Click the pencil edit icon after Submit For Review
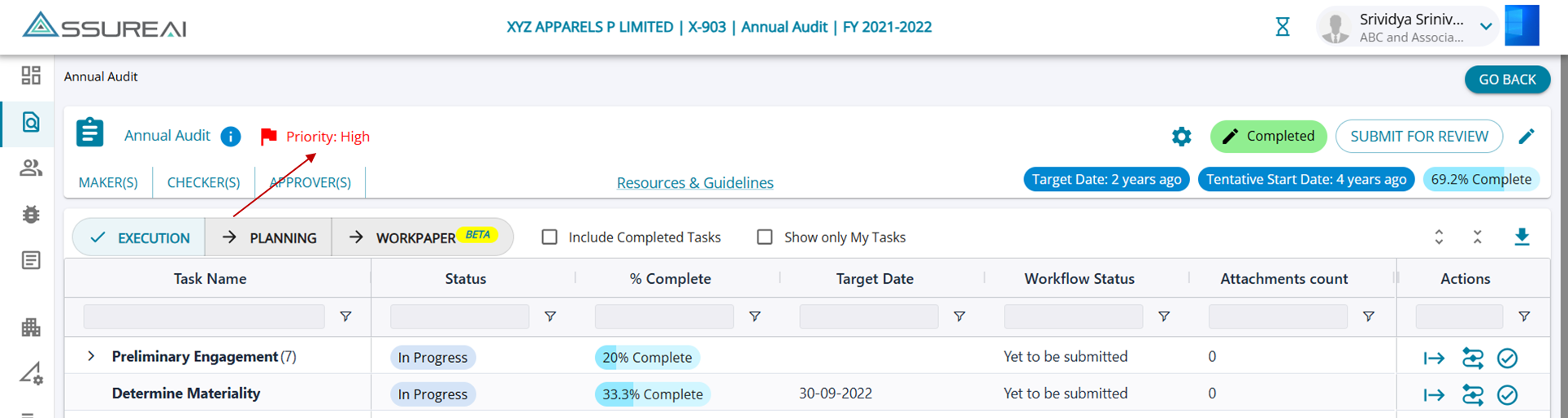 [1527, 137]
